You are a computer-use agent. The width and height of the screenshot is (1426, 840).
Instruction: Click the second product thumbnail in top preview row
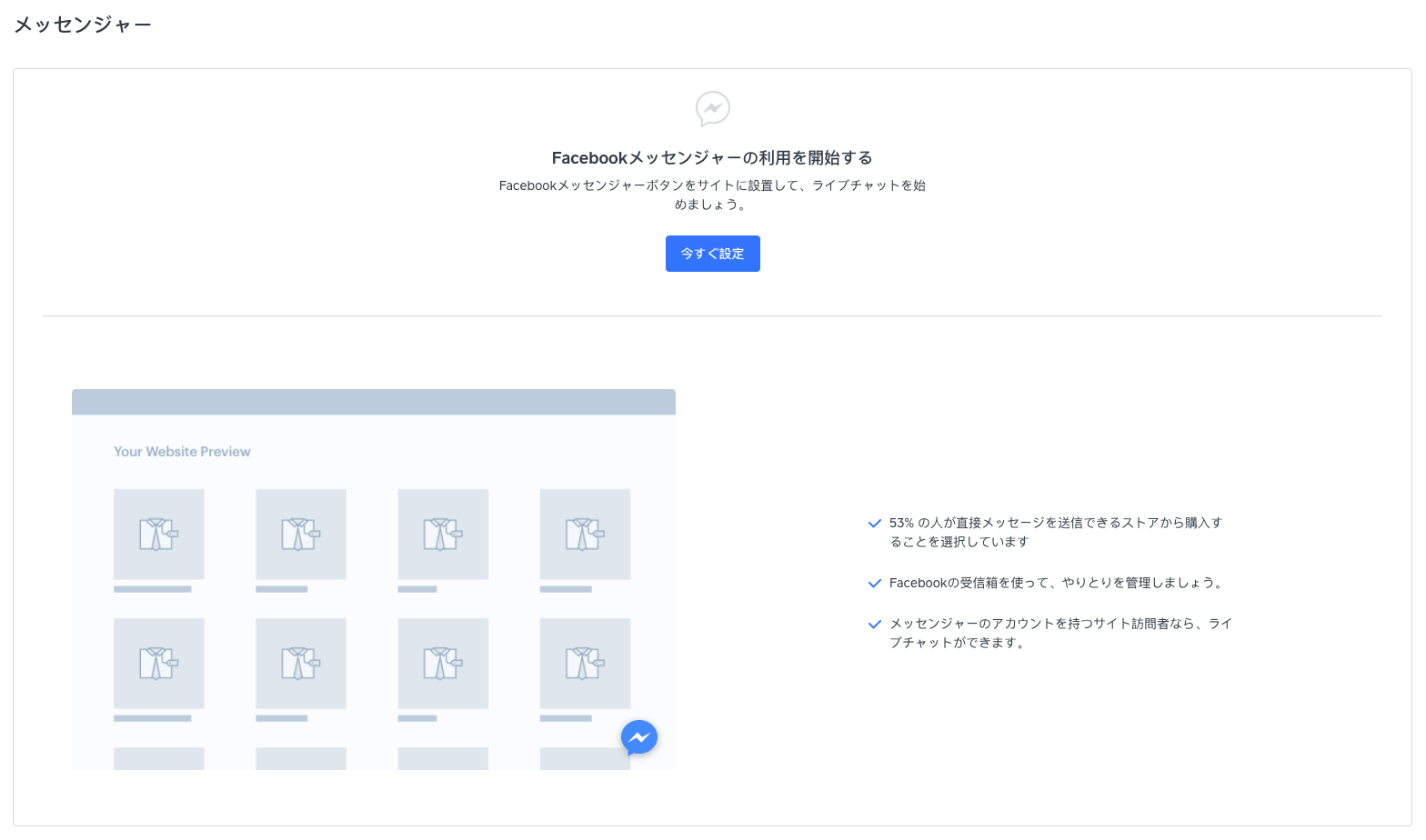tap(301, 535)
